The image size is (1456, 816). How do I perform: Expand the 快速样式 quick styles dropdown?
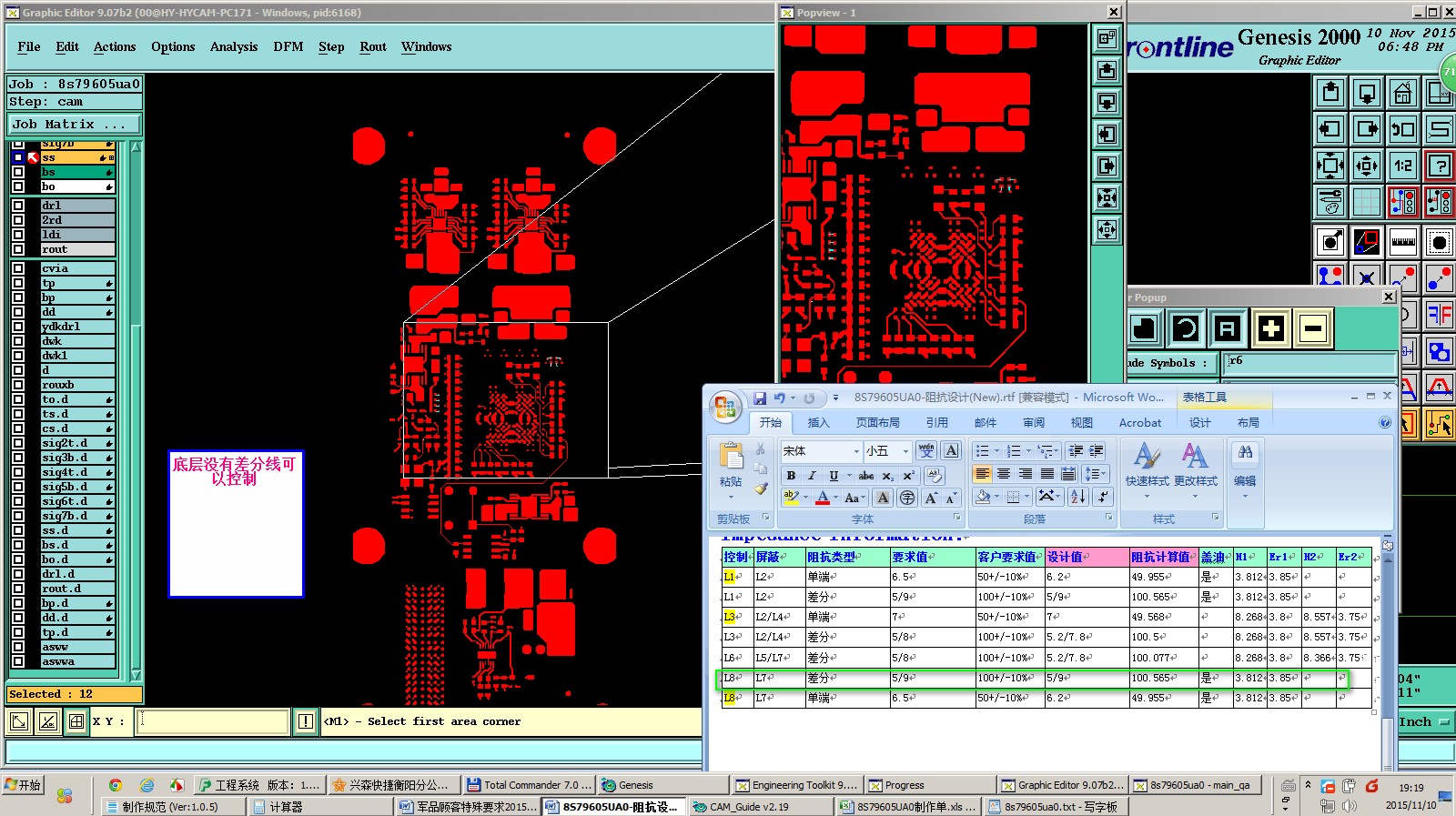coord(1147,496)
